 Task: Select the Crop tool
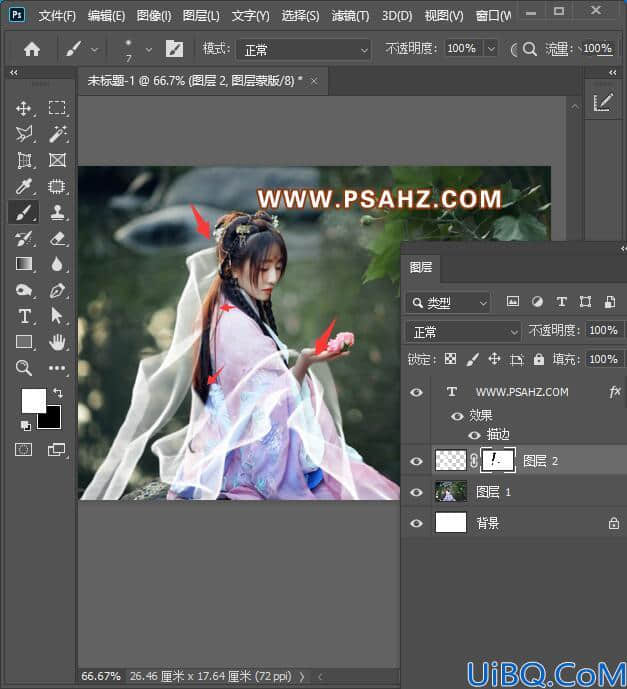[x=24, y=160]
